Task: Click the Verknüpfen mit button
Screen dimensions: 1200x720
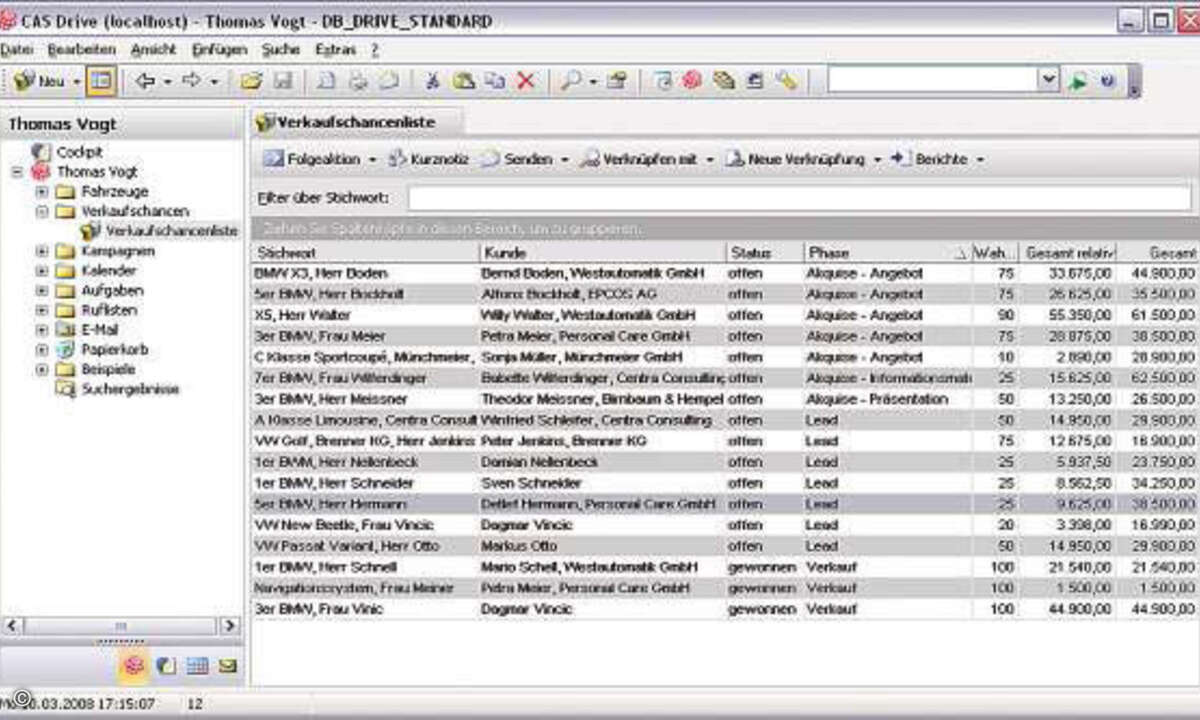Action: [x=648, y=159]
